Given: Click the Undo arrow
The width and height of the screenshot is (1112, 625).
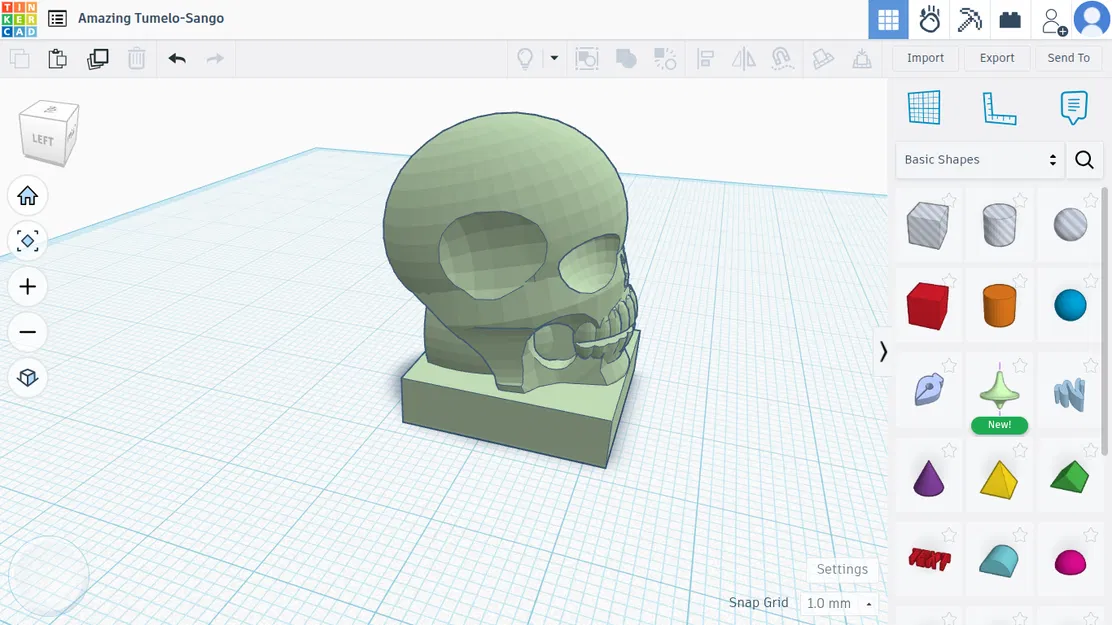Looking at the screenshot, I should pyautogui.click(x=177, y=58).
